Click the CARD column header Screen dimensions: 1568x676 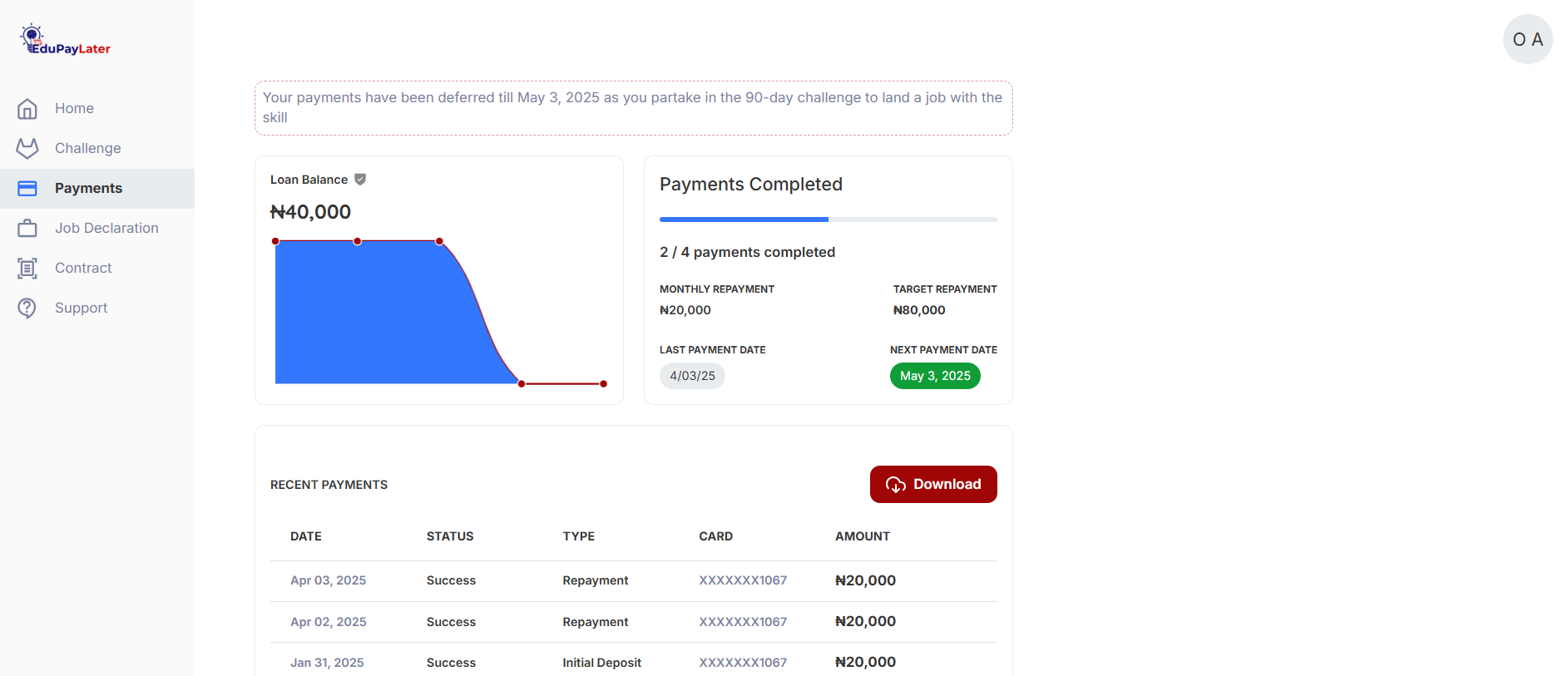[x=716, y=536]
